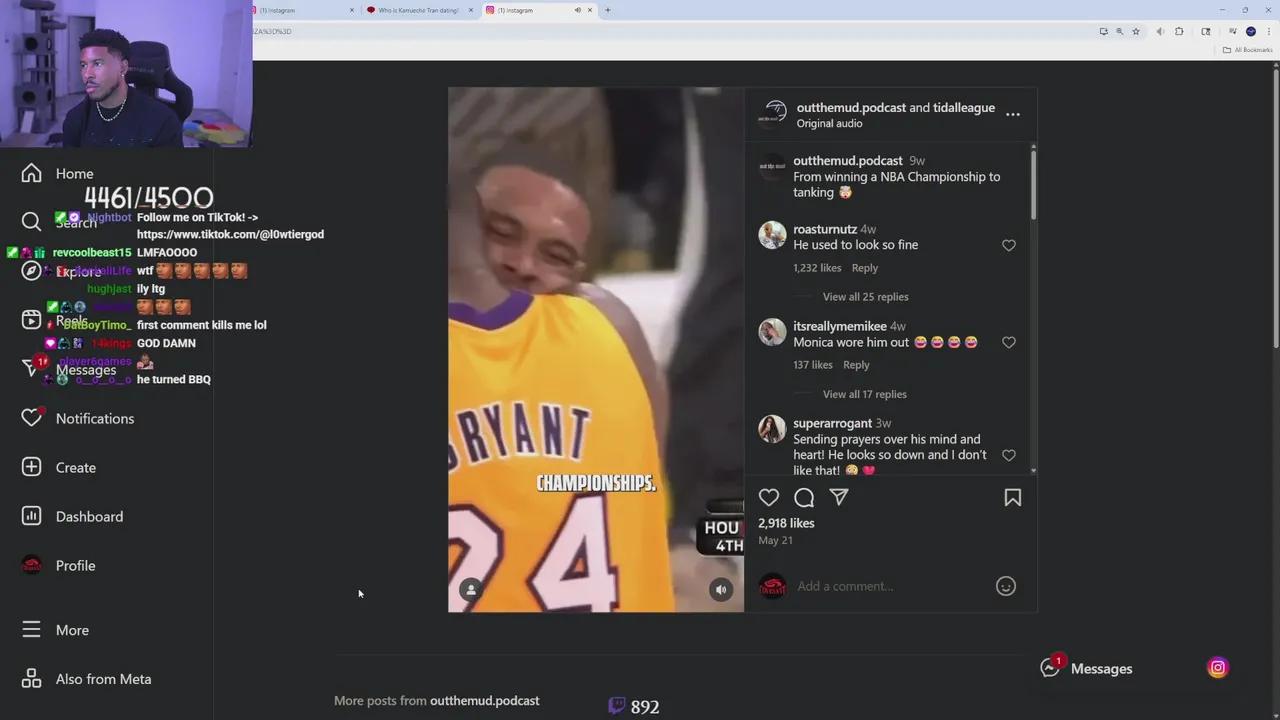
Task: Click the Add a comment field
Action: coord(890,586)
